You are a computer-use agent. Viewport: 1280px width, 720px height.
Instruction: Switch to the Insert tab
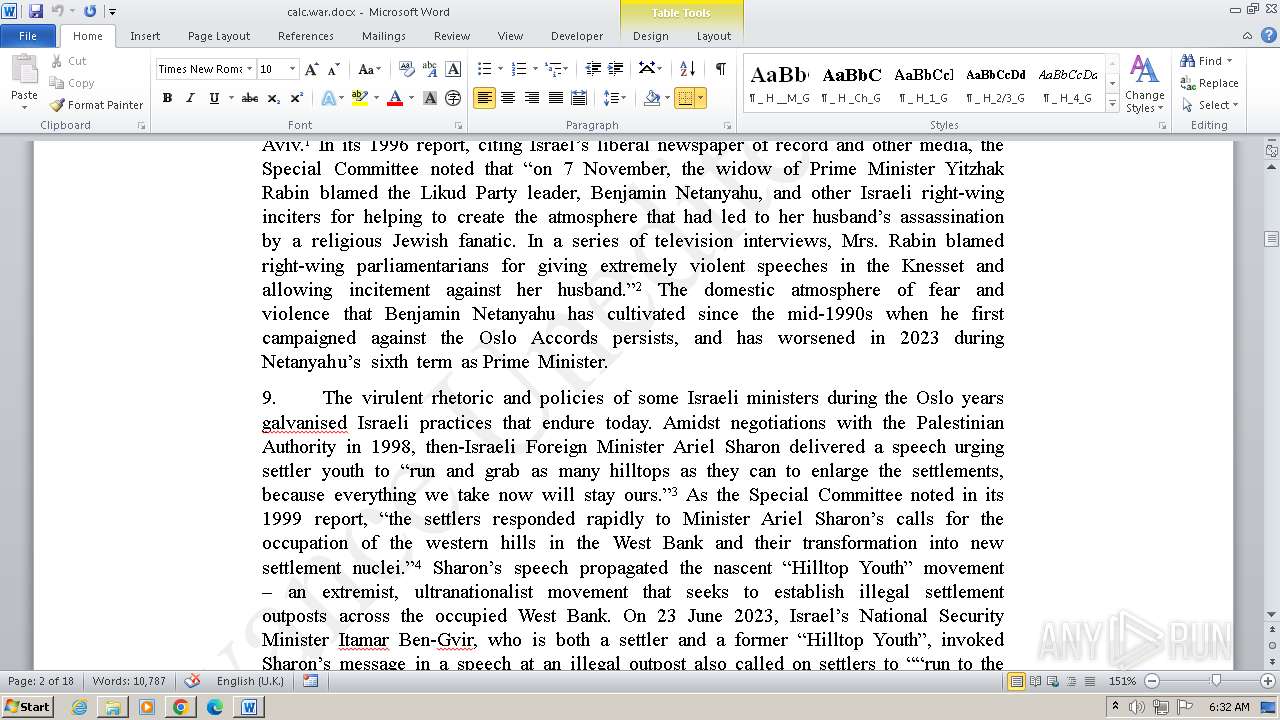(x=145, y=36)
